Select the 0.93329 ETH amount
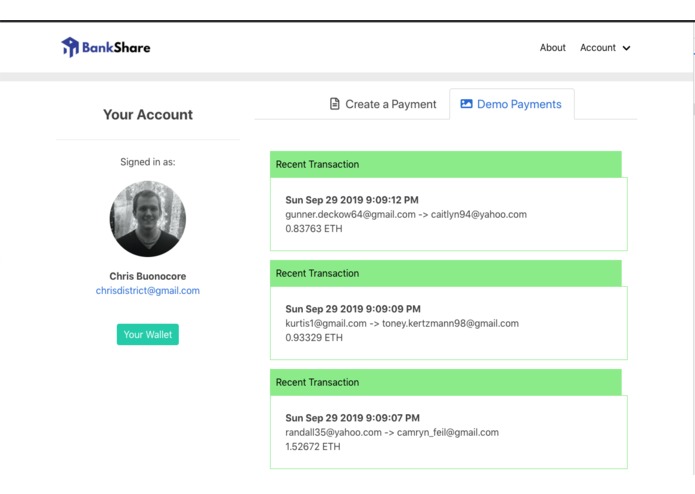The image size is (695, 494). click(x=314, y=338)
